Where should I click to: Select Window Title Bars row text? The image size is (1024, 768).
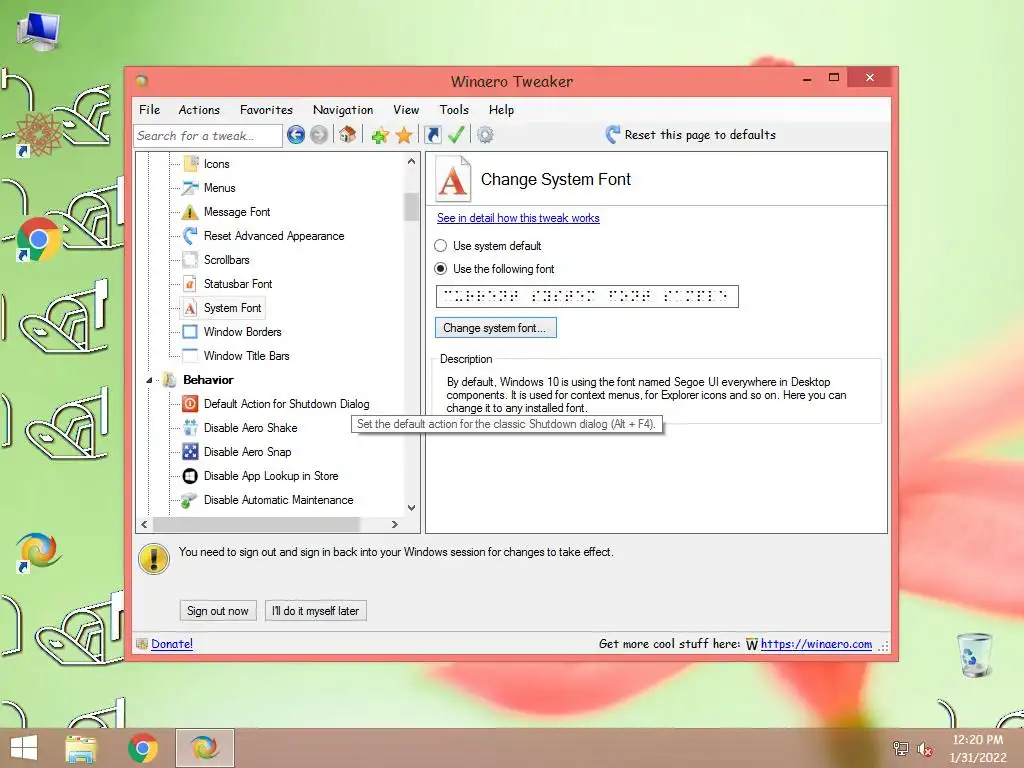[x=246, y=356]
